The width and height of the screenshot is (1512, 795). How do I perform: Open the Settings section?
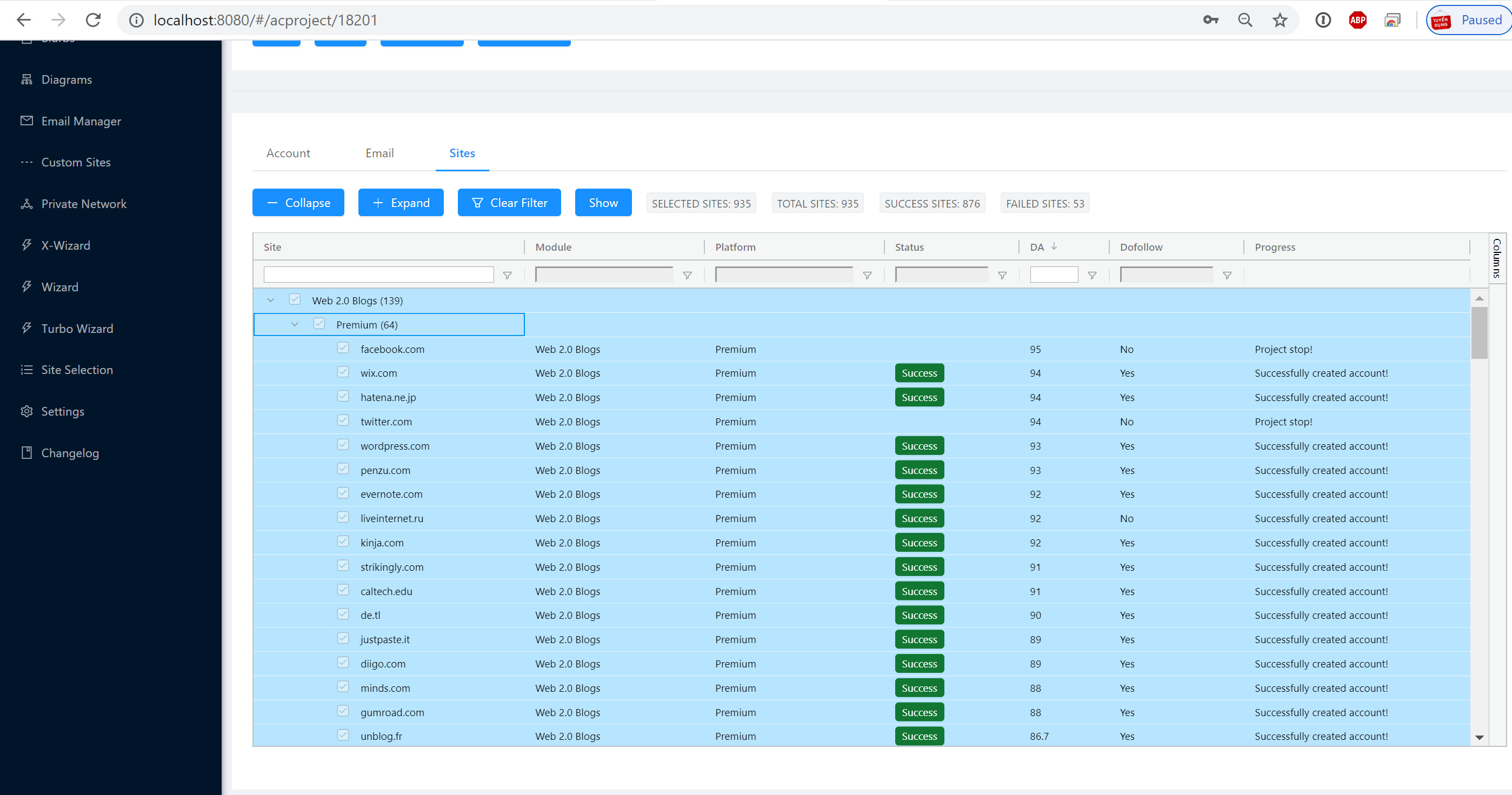62,411
